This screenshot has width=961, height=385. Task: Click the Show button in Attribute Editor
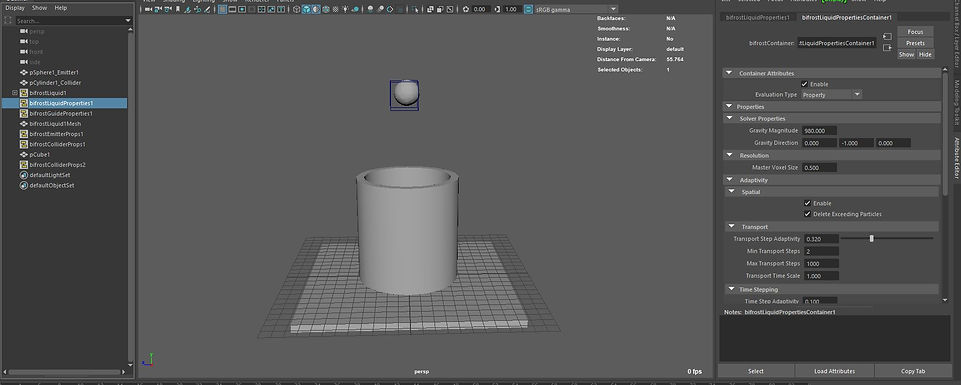(906, 55)
